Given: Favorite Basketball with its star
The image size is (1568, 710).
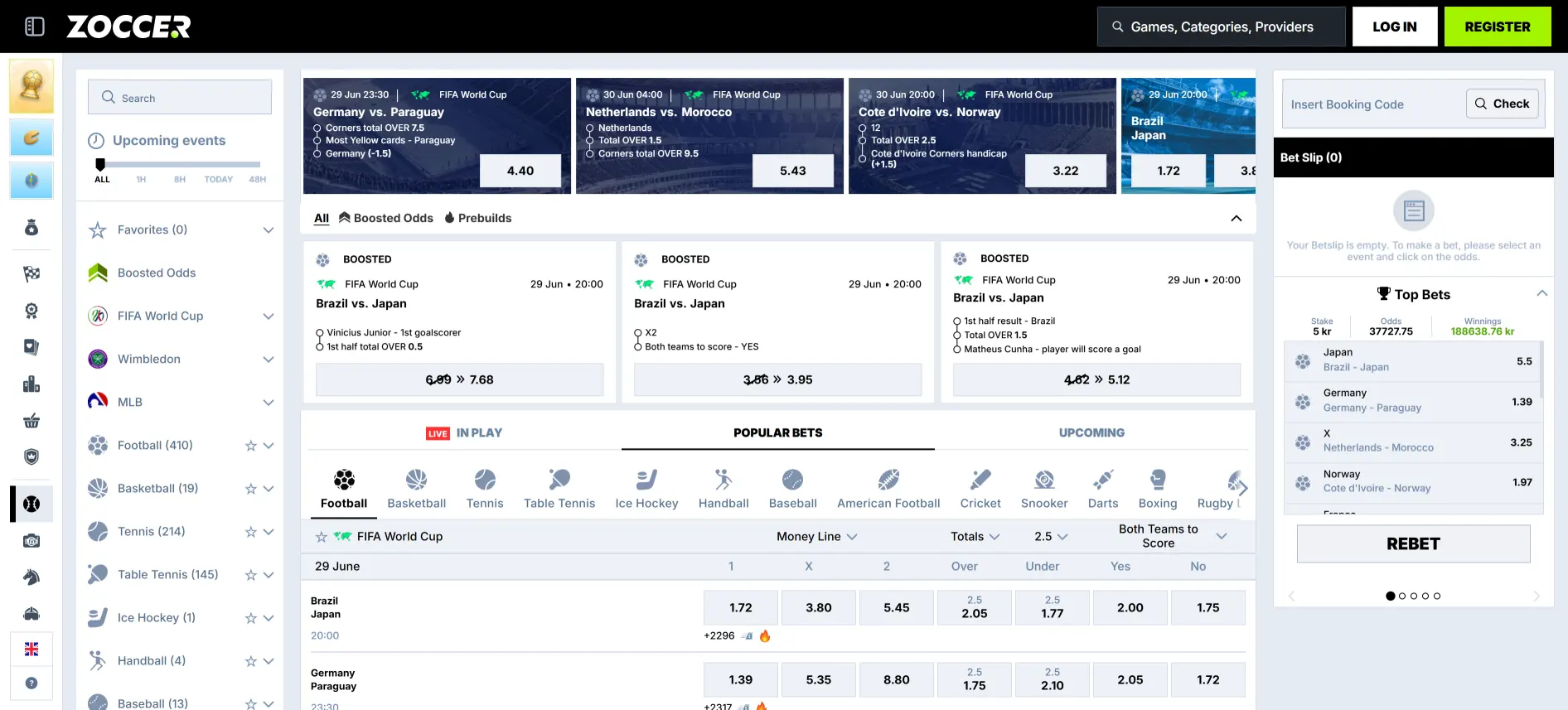Looking at the screenshot, I should click(250, 489).
